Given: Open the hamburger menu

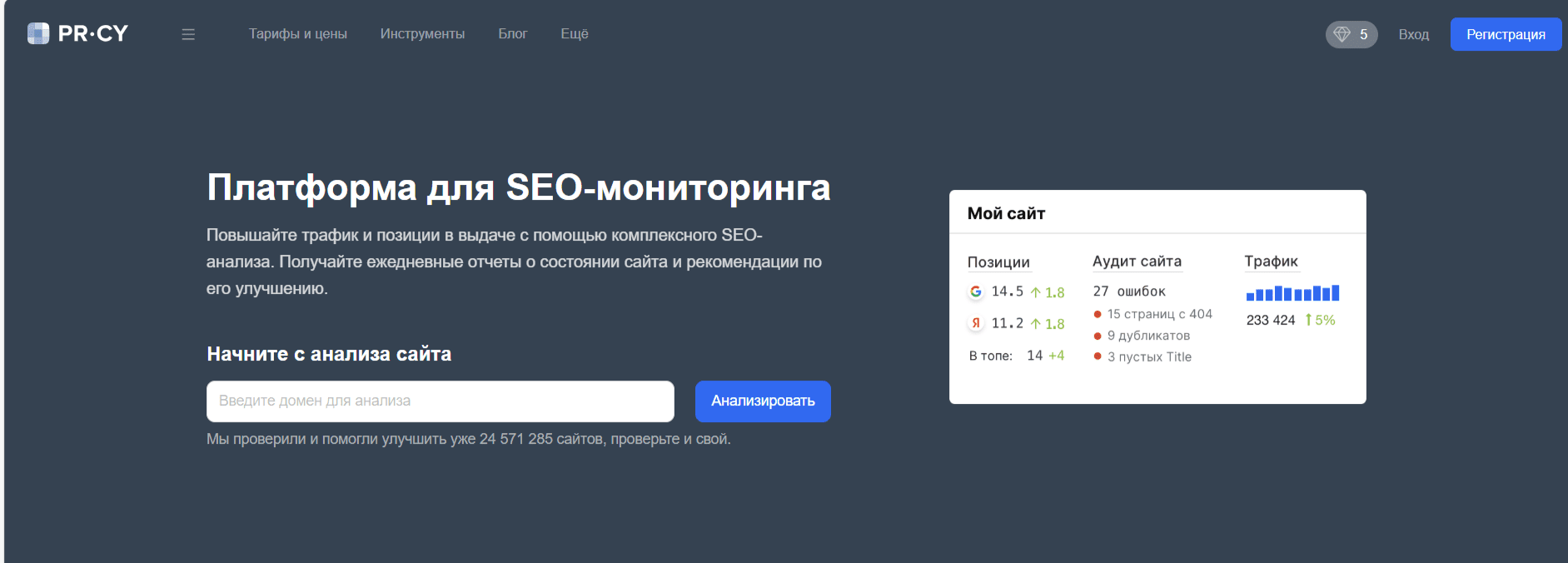Looking at the screenshot, I should (188, 34).
